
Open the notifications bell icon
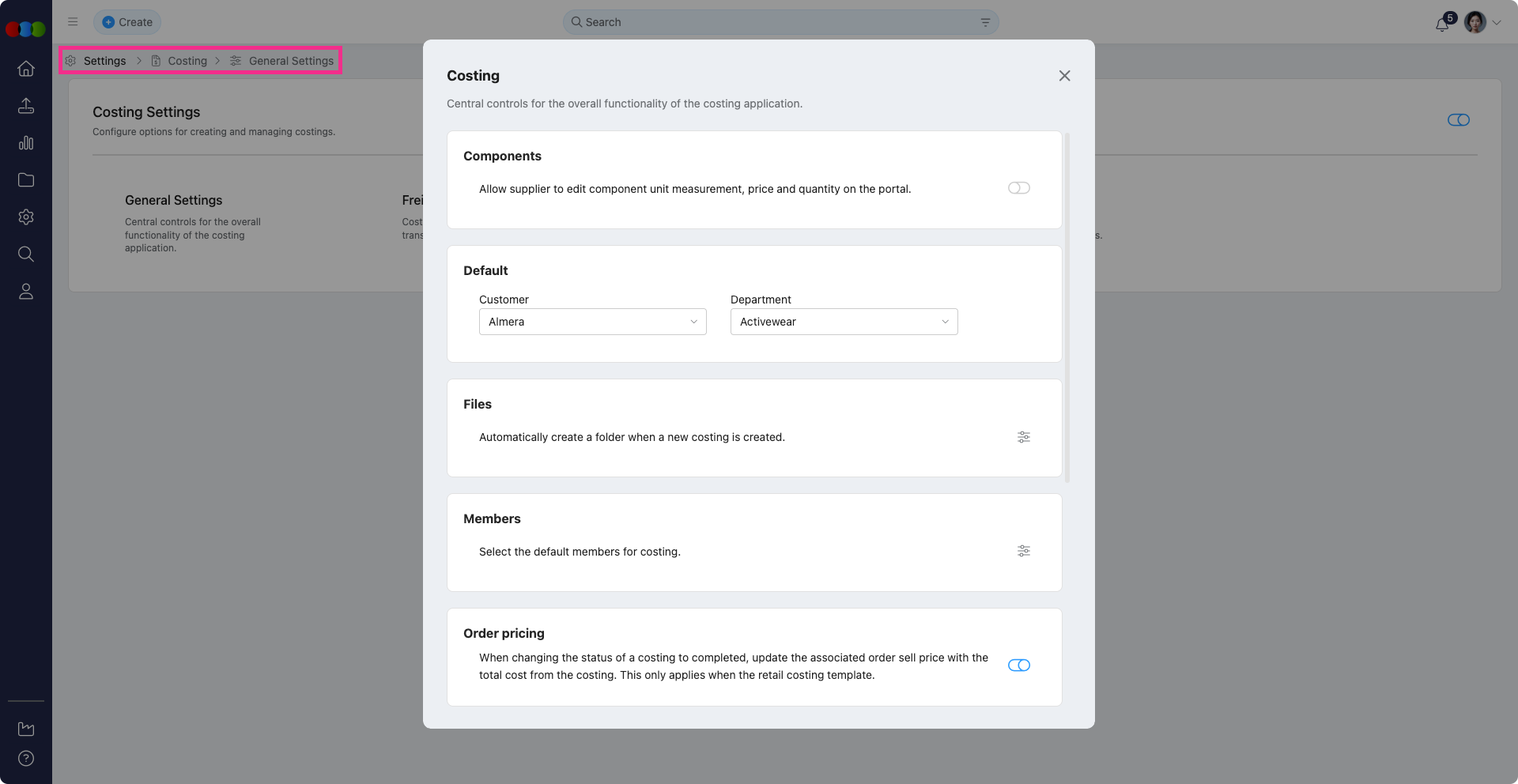(1442, 24)
